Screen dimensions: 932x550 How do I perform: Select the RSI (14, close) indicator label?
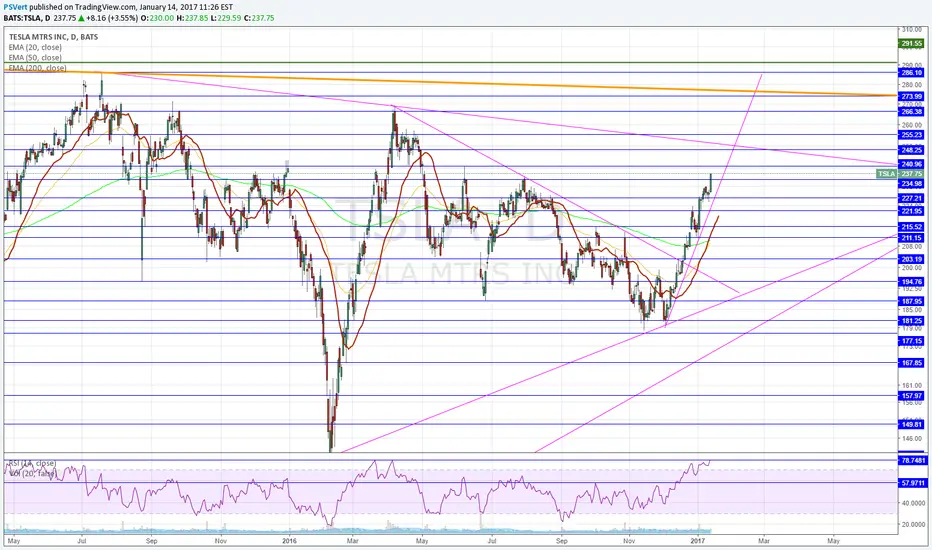(x=32, y=463)
